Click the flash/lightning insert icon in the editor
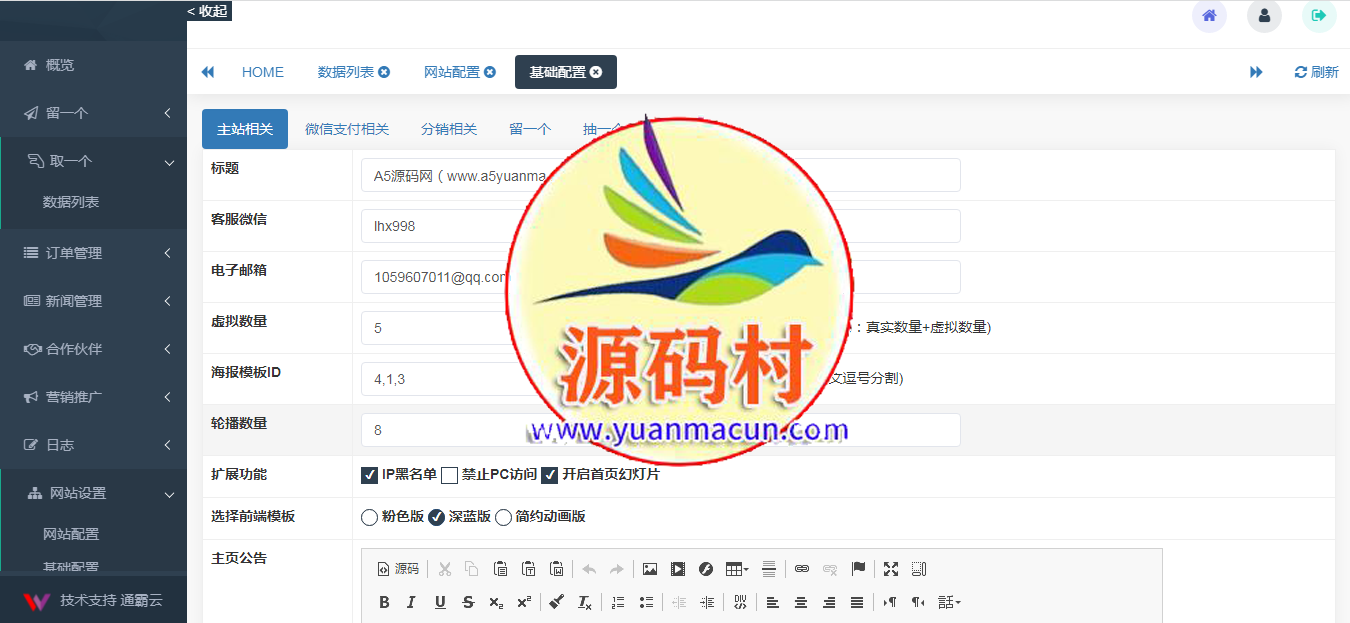Viewport: 1350px width, 623px height. 706,568
